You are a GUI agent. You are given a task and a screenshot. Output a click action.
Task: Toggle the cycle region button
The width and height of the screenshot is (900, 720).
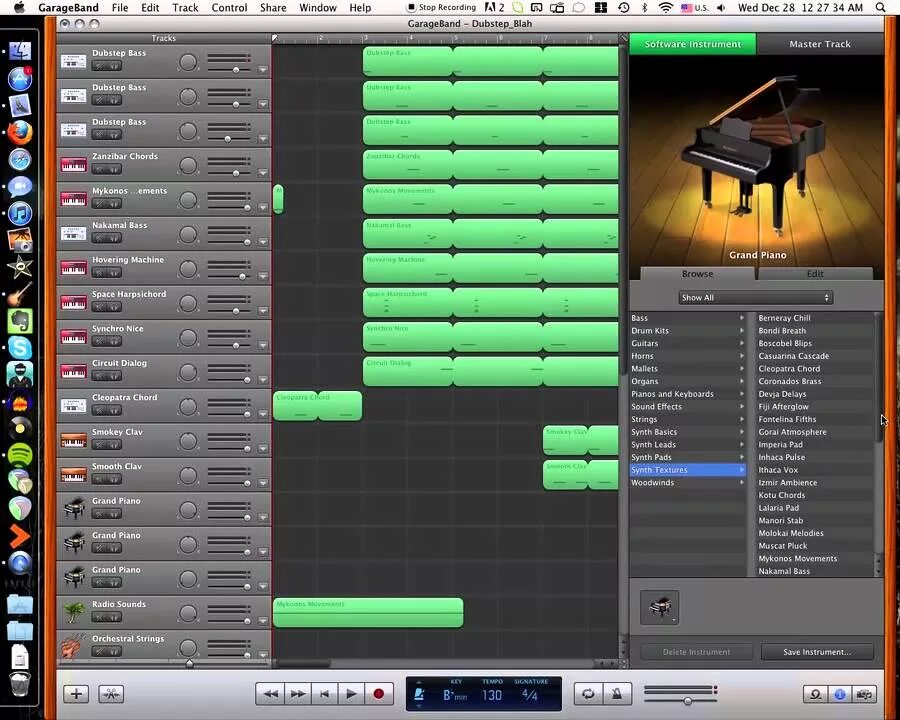pyautogui.click(x=588, y=694)
